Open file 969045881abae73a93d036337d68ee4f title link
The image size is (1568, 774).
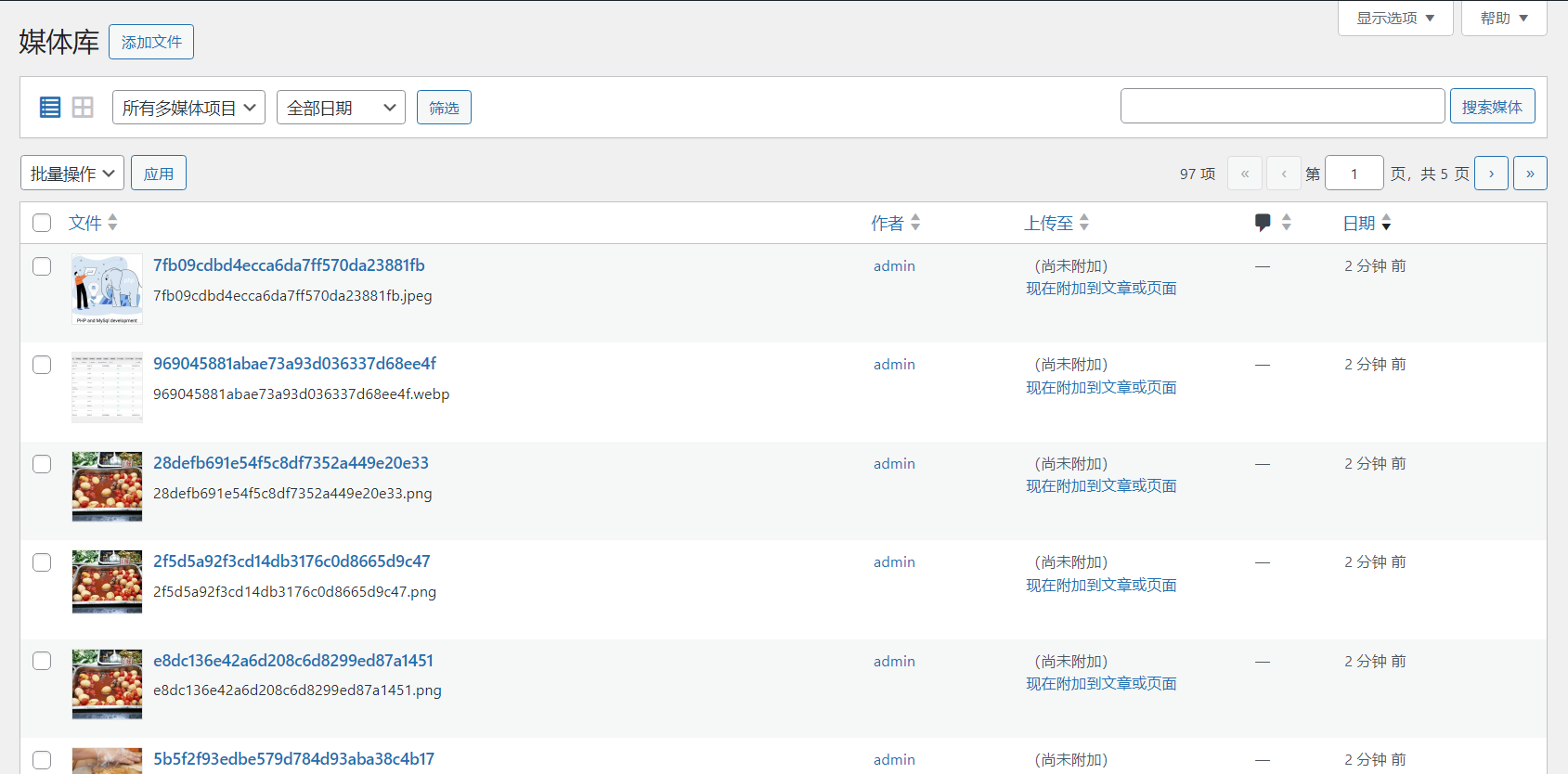[x=294, y=364]
